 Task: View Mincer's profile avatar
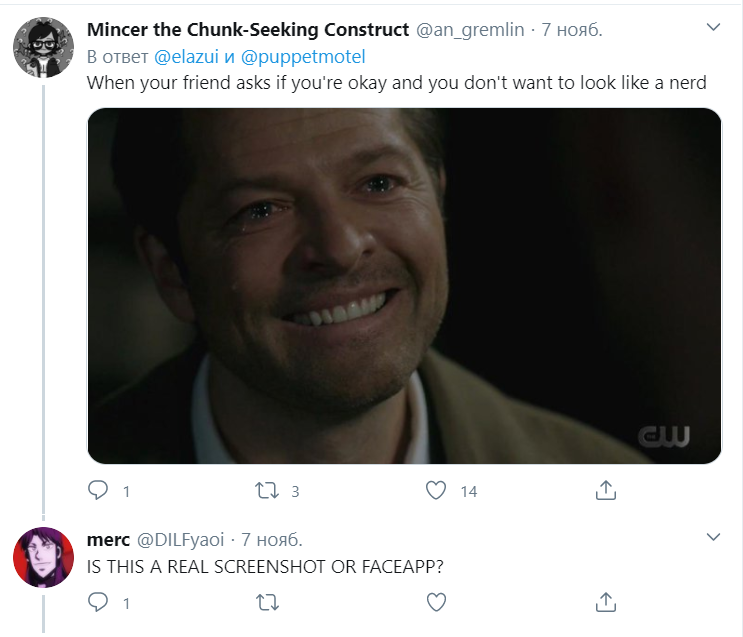(43, 47)
